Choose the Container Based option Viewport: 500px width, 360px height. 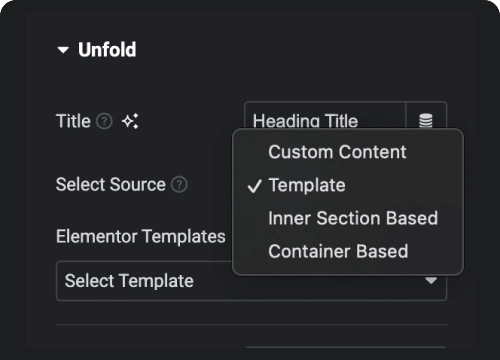coord(338,251)
